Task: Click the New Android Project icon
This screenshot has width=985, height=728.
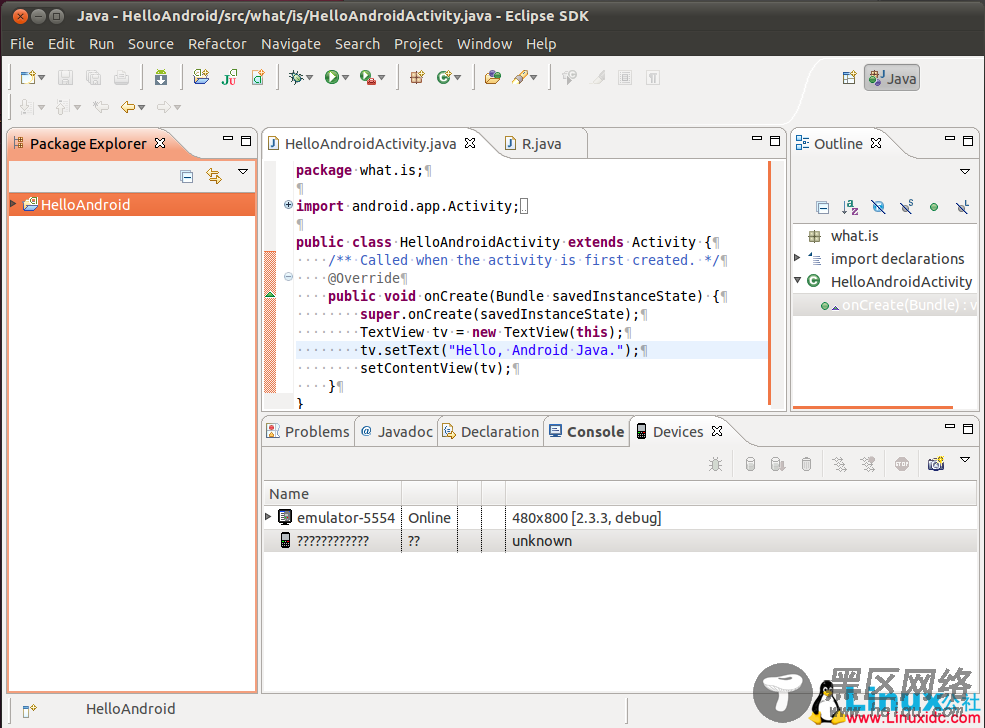Action: [x=201, y=77]
